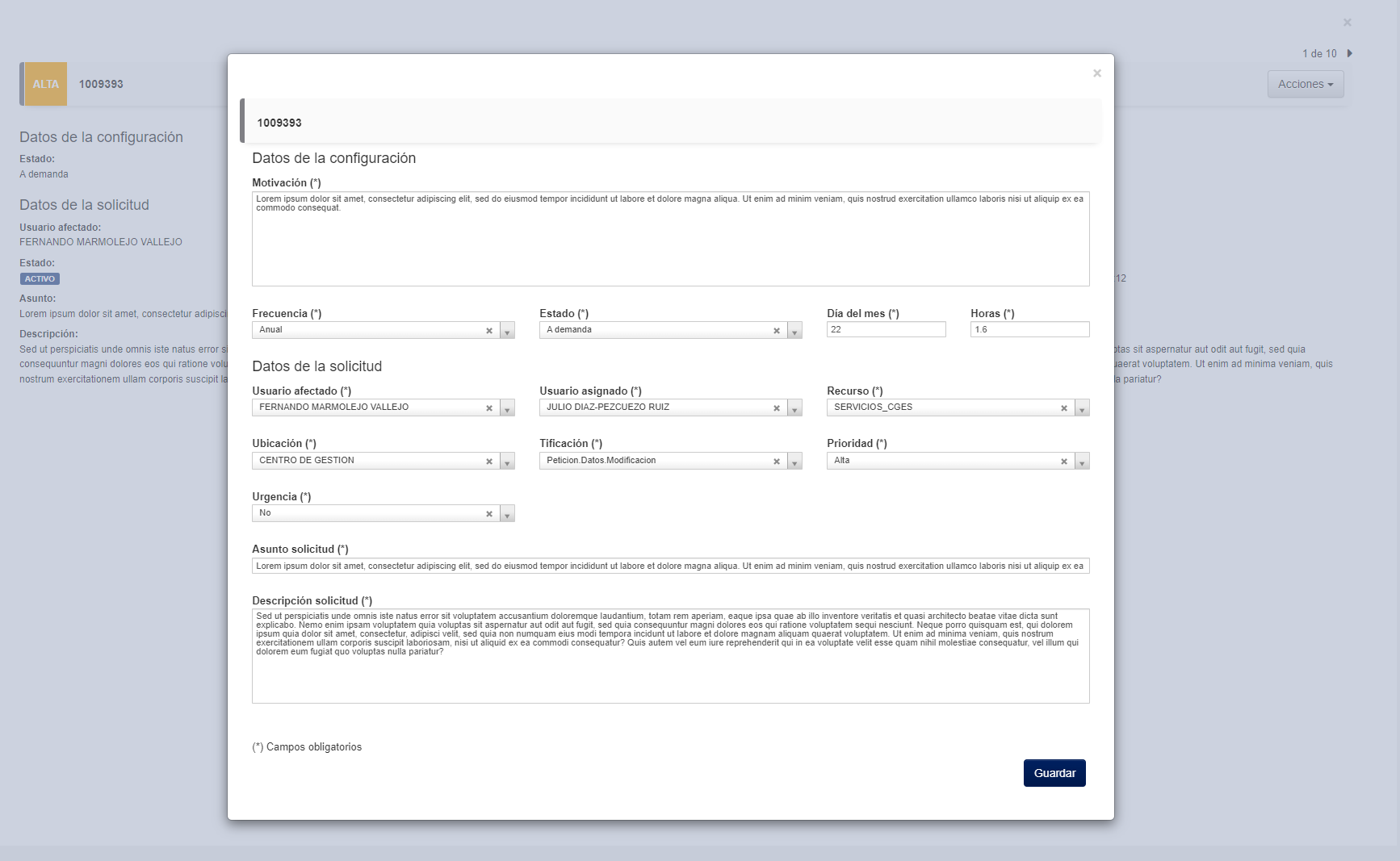Image resolution: width=1400 pixels, height=861 pixels.
Task: Expand the Usuario asignado dropdown
Action: 794,408
